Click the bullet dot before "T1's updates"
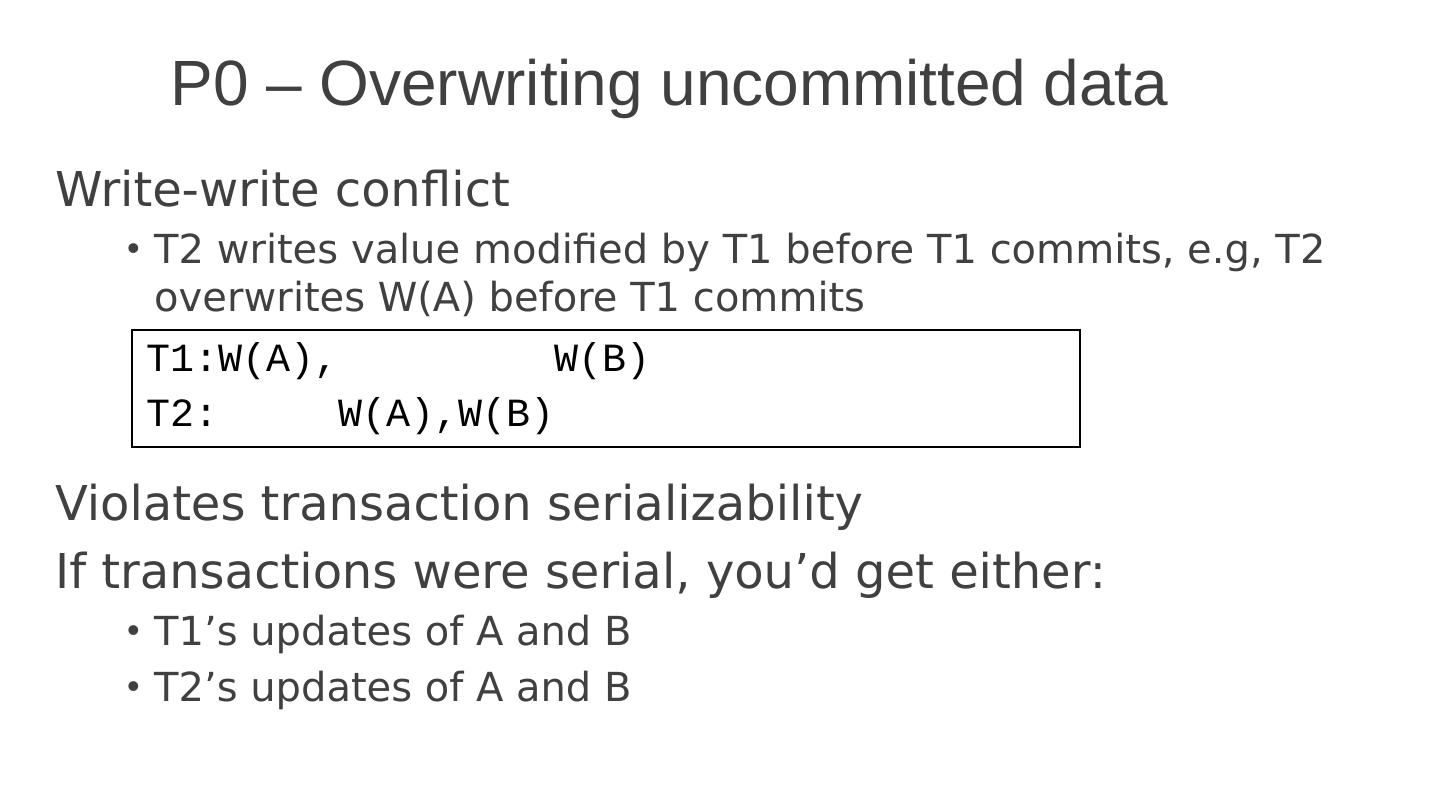The width and height of the screenshot is (1440, 811). [133, 631]
